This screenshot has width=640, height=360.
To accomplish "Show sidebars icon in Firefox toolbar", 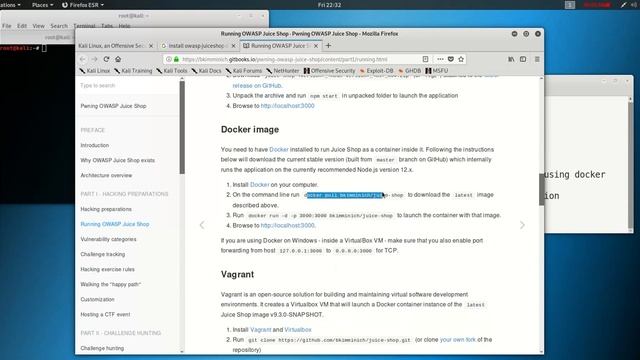I will pyautogui.click(x=523, y=59).
